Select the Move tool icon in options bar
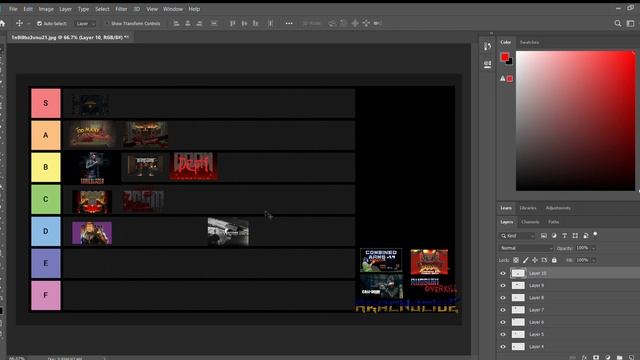The image size is (640, 360). click(19, 24)
